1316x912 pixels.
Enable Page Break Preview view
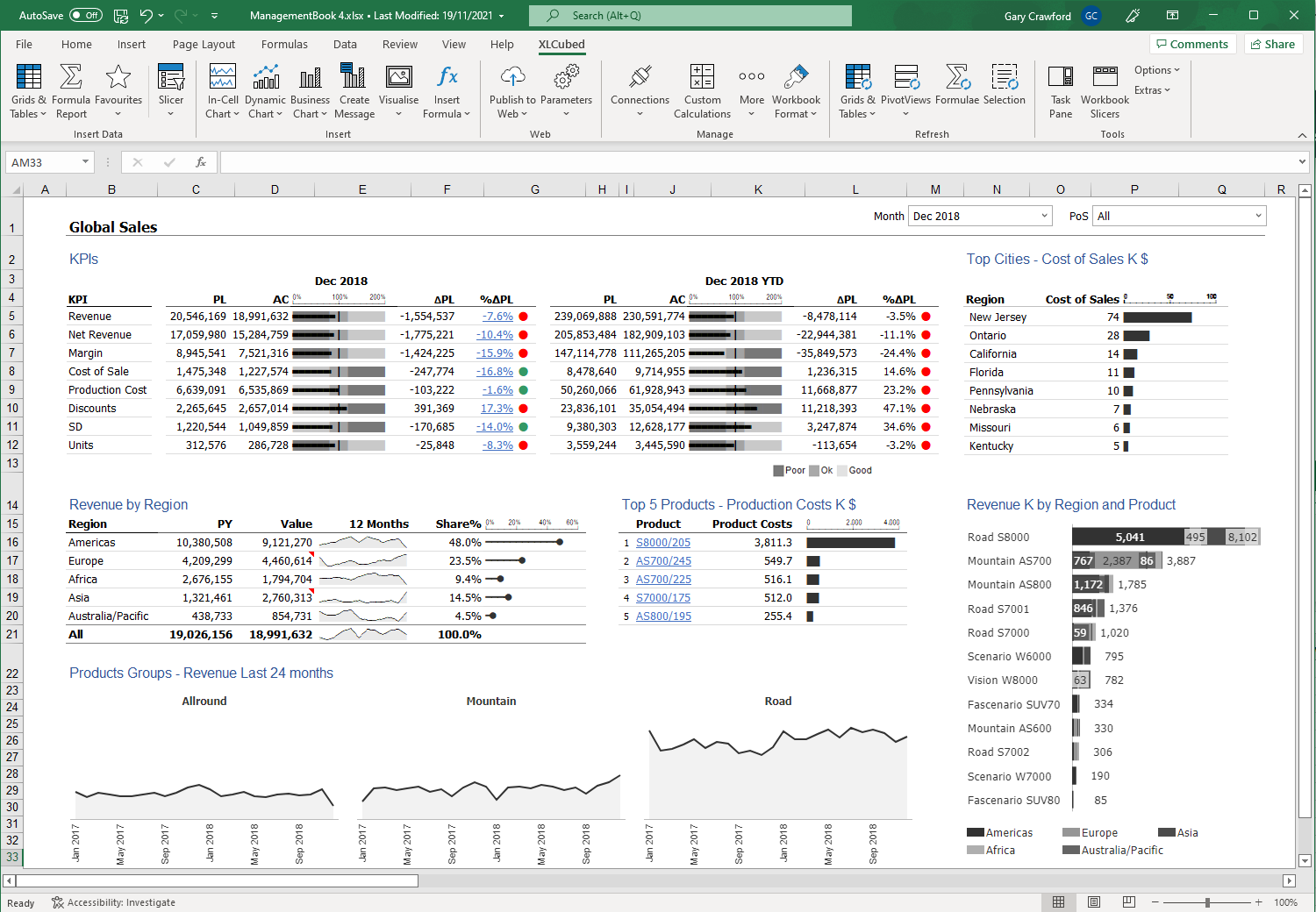[1128, 901]
